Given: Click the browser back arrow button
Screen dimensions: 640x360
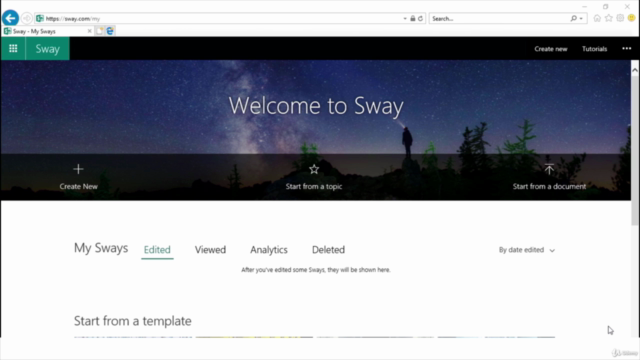Looking at the screenshot, I should pos(10,18).
